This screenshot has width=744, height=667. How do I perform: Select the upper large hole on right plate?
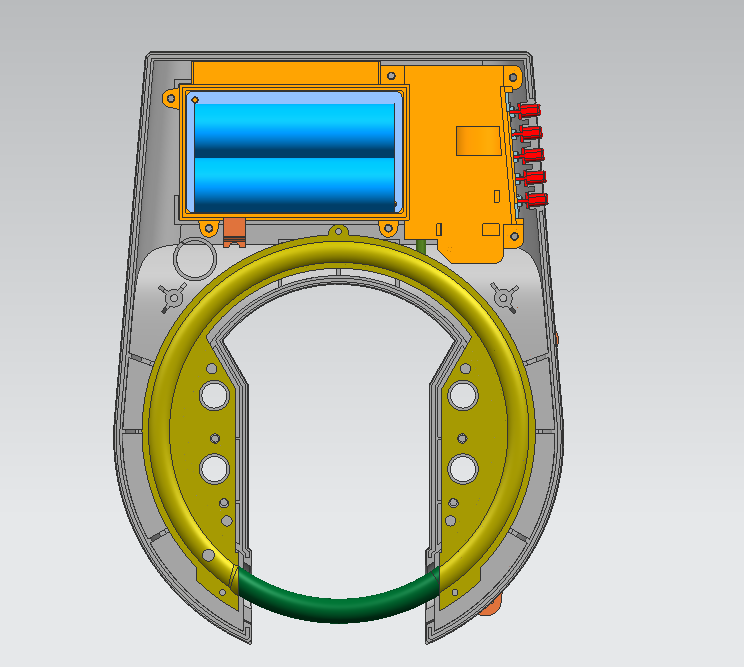pyautogui.click(x=462, y=395)
